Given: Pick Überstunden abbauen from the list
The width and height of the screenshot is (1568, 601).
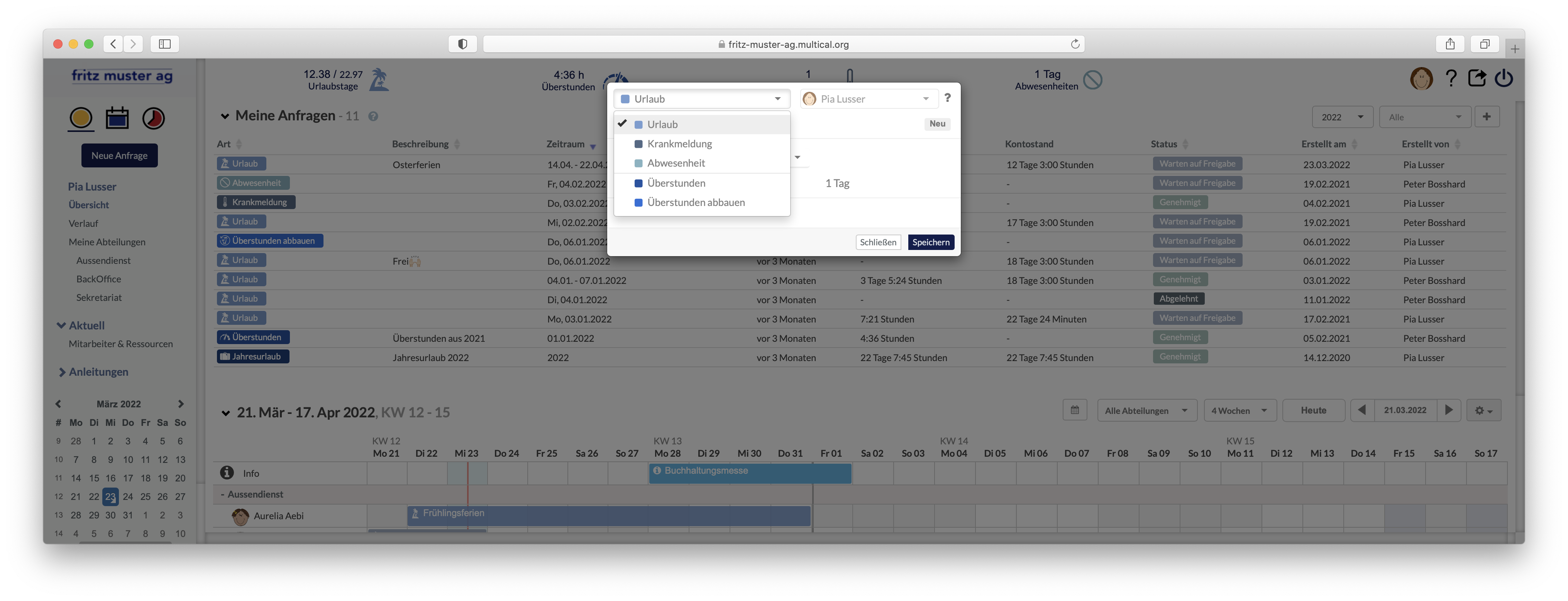Looking at the screenshot, I should [702, 203].
